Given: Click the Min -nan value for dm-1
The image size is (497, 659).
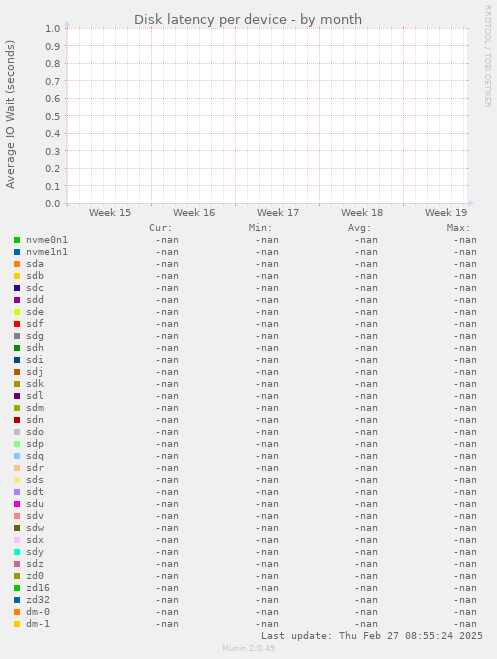Looking at the screenshot, I should pyautogui.click(x=267, y=624).
